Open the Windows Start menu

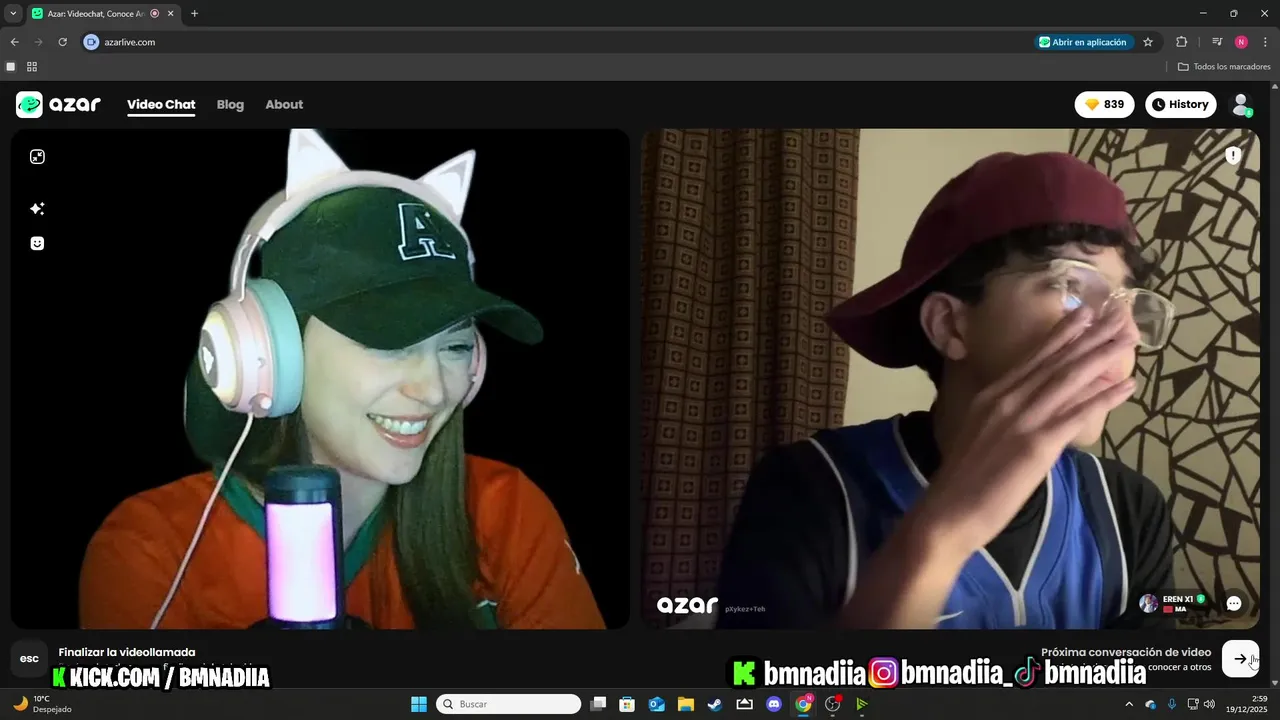pos(419,704)
